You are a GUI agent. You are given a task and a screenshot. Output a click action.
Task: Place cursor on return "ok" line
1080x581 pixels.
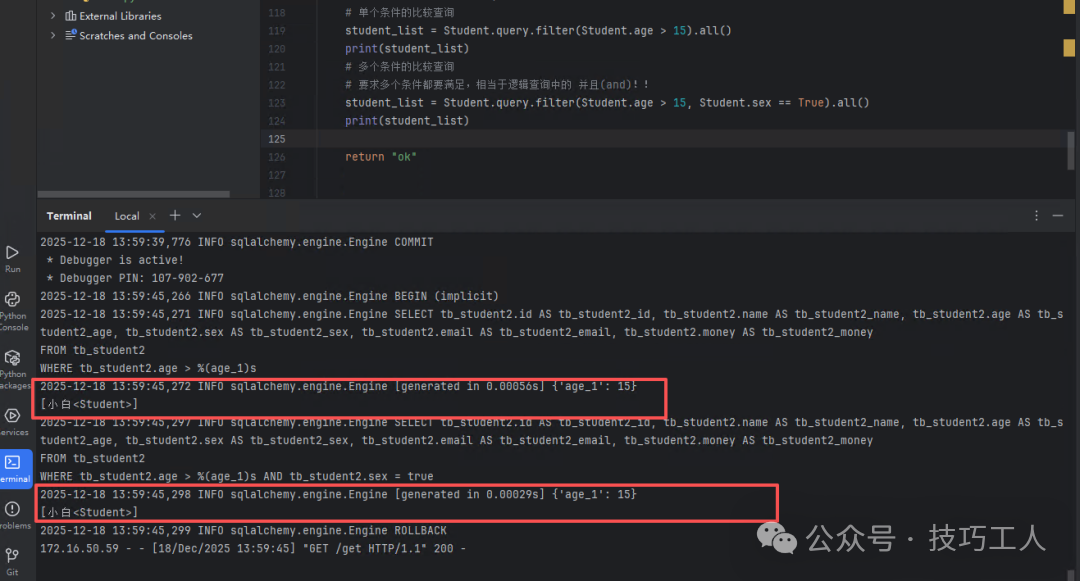[x=381, y=157]
